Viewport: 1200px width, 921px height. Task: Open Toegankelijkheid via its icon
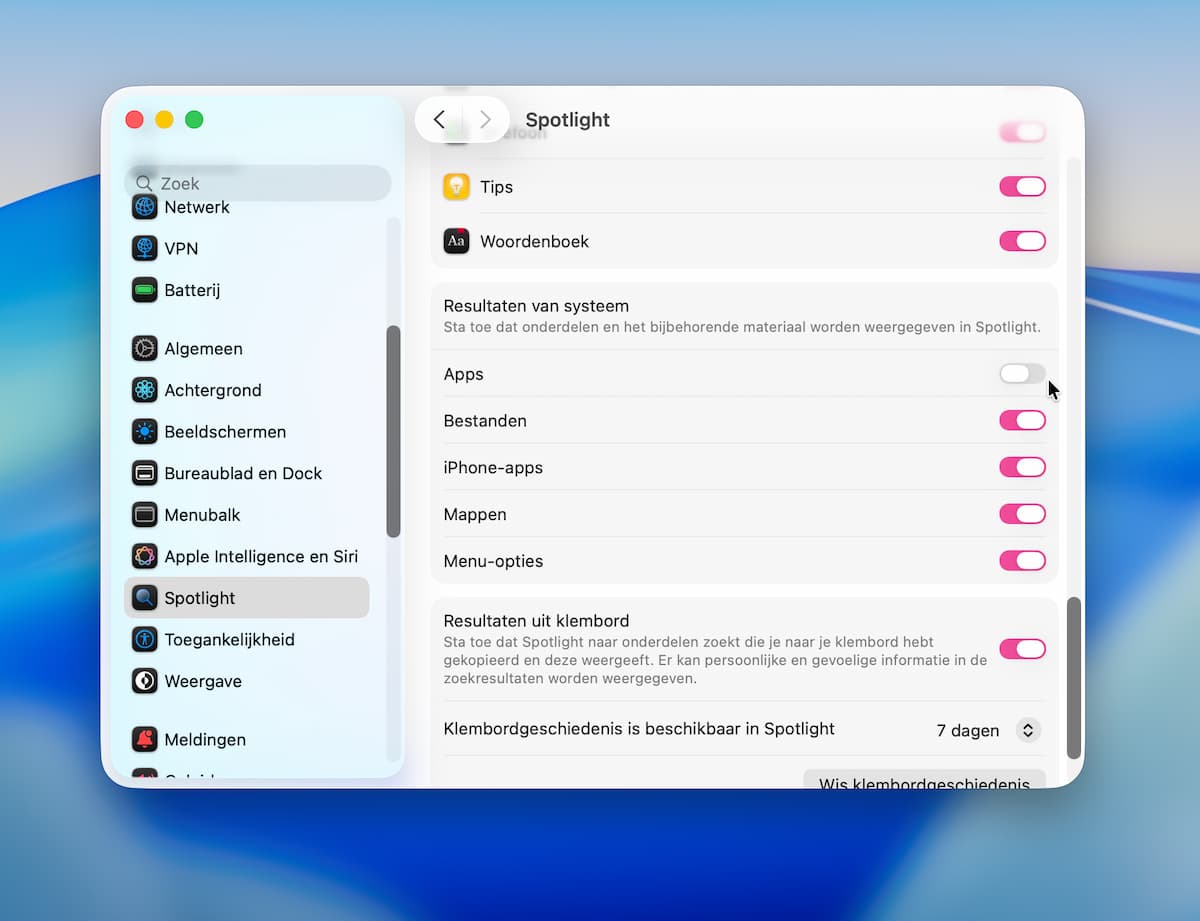point(145,639)
